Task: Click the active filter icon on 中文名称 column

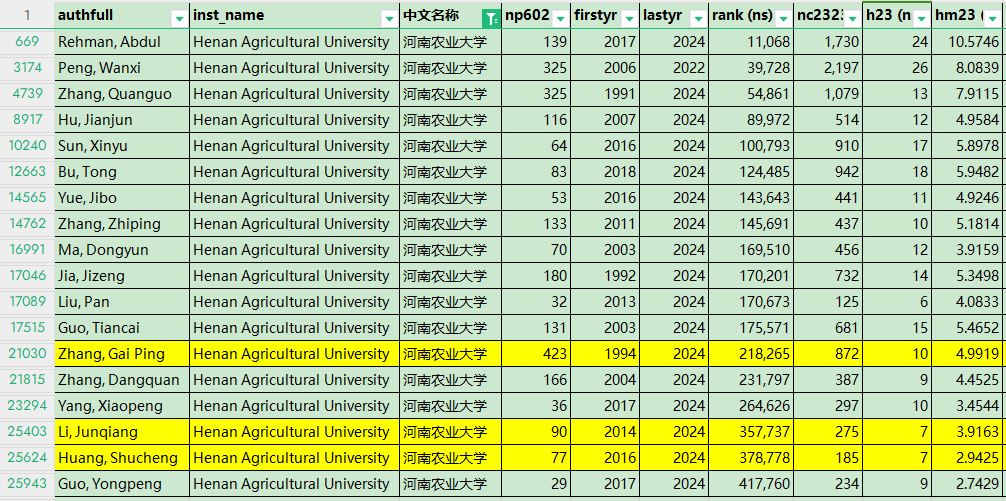Action: (x=490, y=17)
